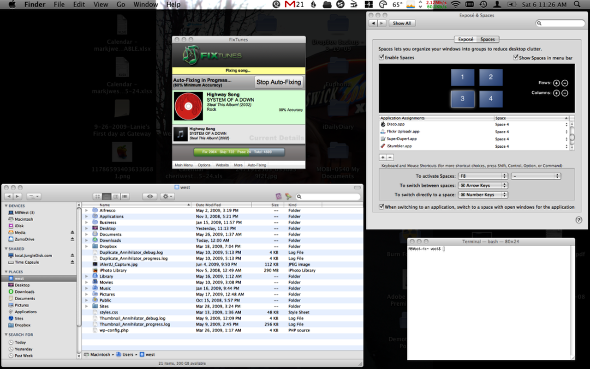Toggle the switch-to-space-with-open-windows checkbox
Viewport: 590px width, 369px height.
(x=381, y=207)
